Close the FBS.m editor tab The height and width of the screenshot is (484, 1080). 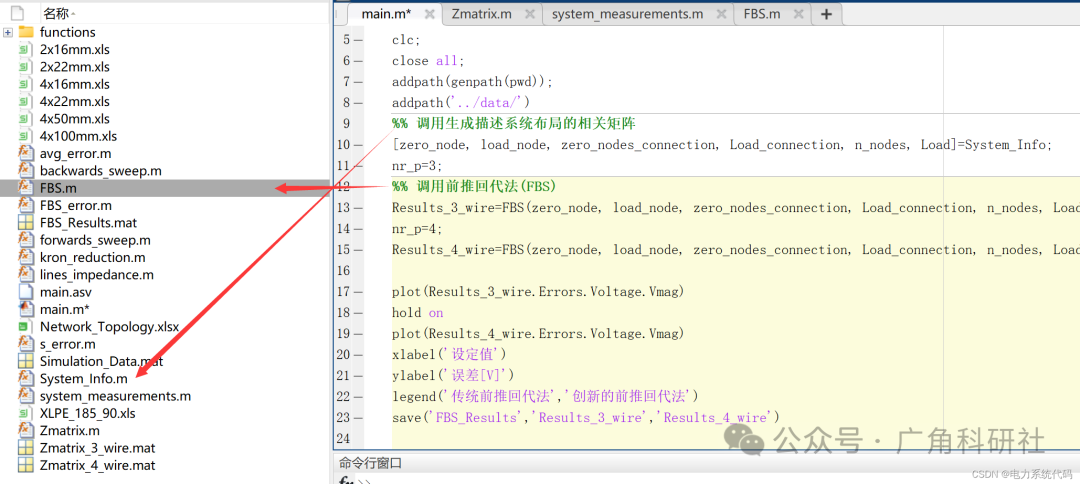[x=798, y=14]
